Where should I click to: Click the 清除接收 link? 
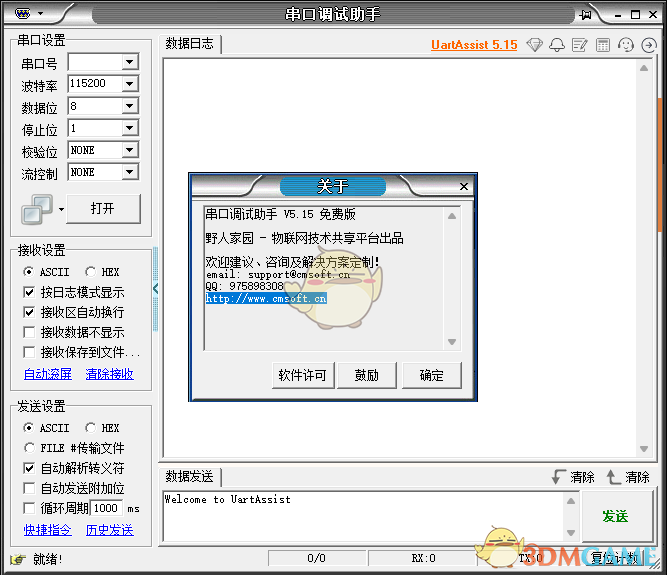pyautogui.click(x=109, y=374)
